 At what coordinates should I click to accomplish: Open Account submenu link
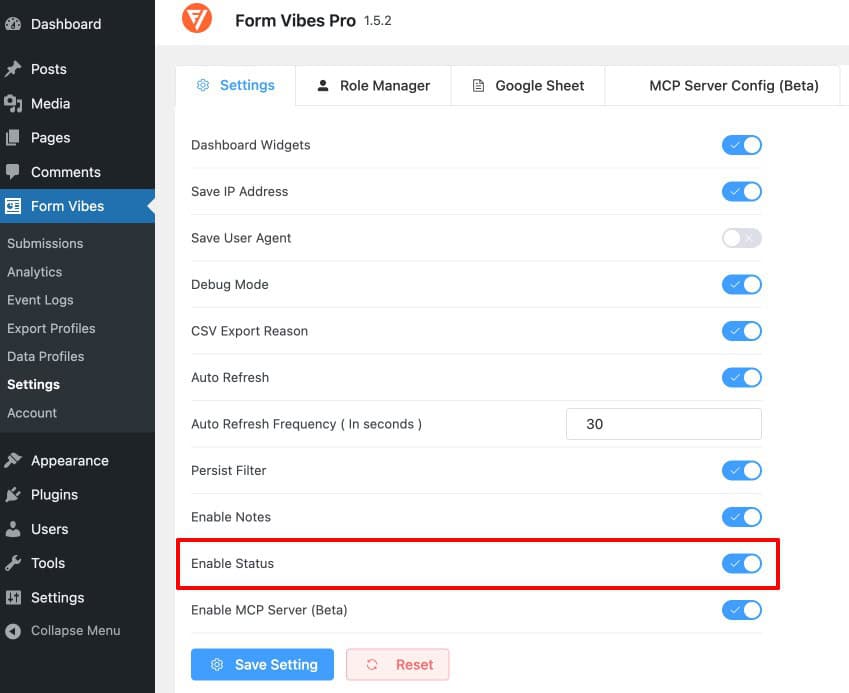(x=32, y=413)
